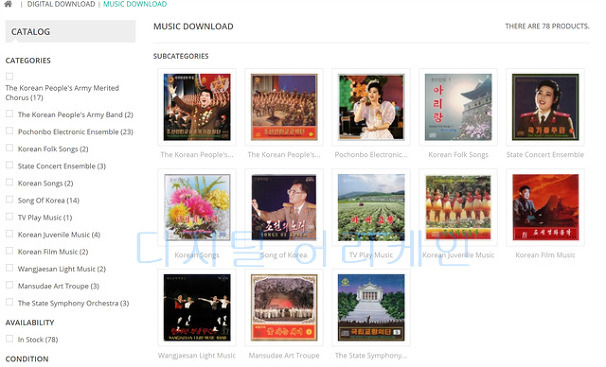Open the Merited Chorus album cover thumbnail

pyautogui.click(x=197, y=107)
